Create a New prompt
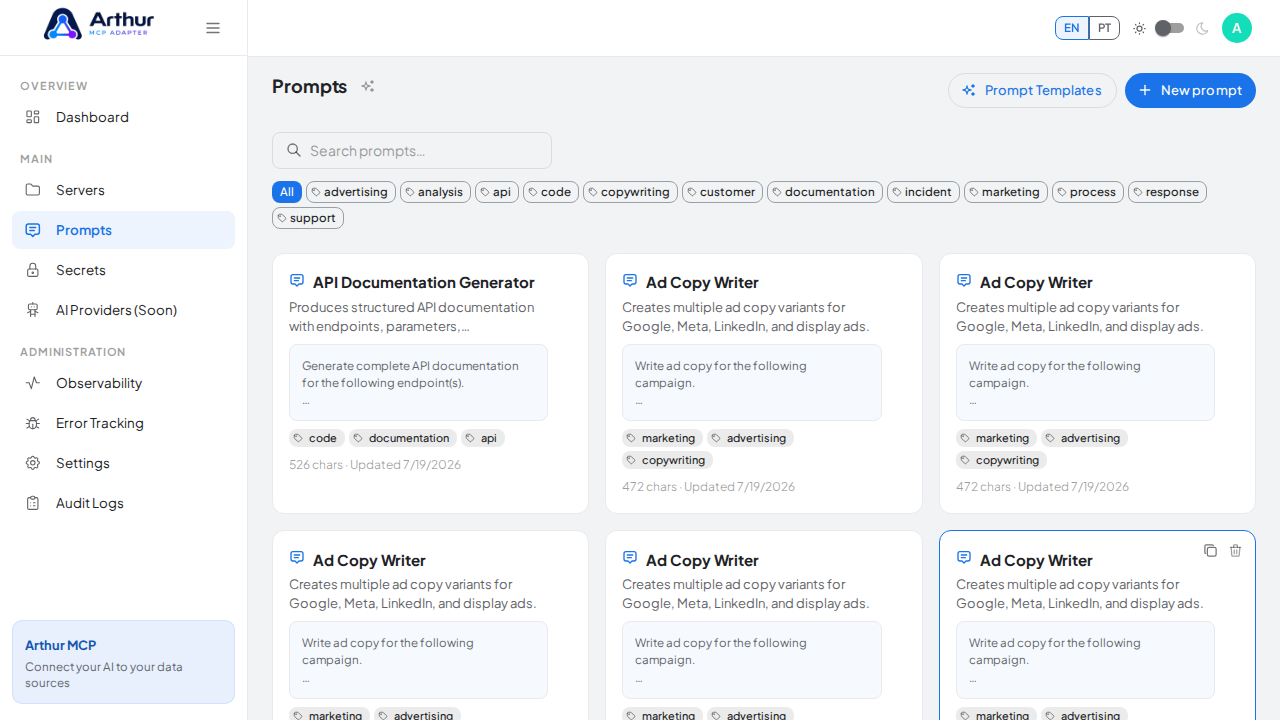The width and height of the screenshot is (1280, 720). point(1190,90)
